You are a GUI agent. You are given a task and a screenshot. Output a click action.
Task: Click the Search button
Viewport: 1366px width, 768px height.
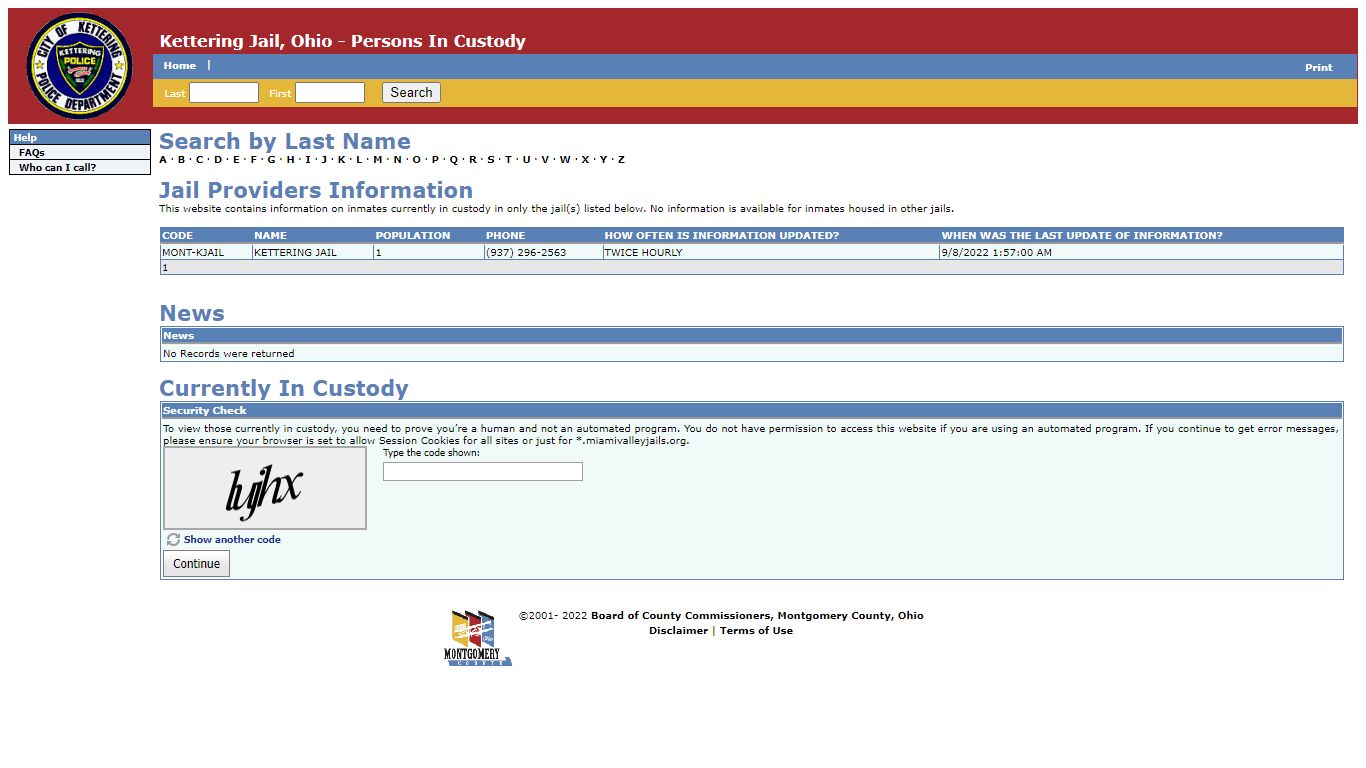(x=411, y=93)
